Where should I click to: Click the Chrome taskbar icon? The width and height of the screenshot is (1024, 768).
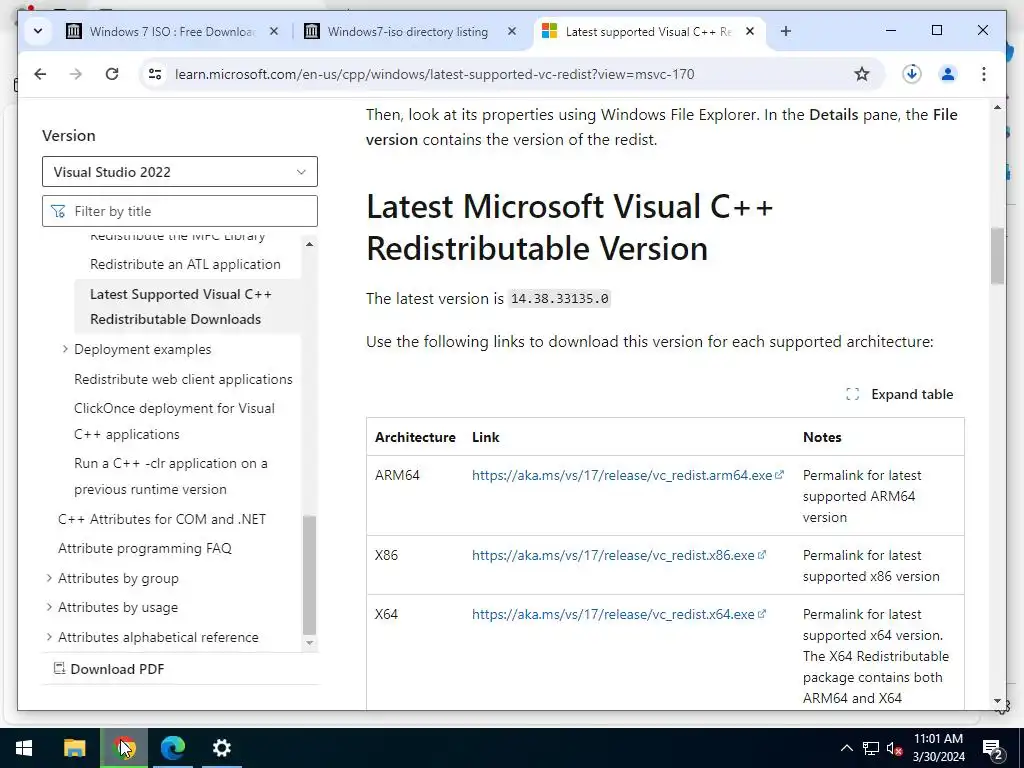coord(124,748)
